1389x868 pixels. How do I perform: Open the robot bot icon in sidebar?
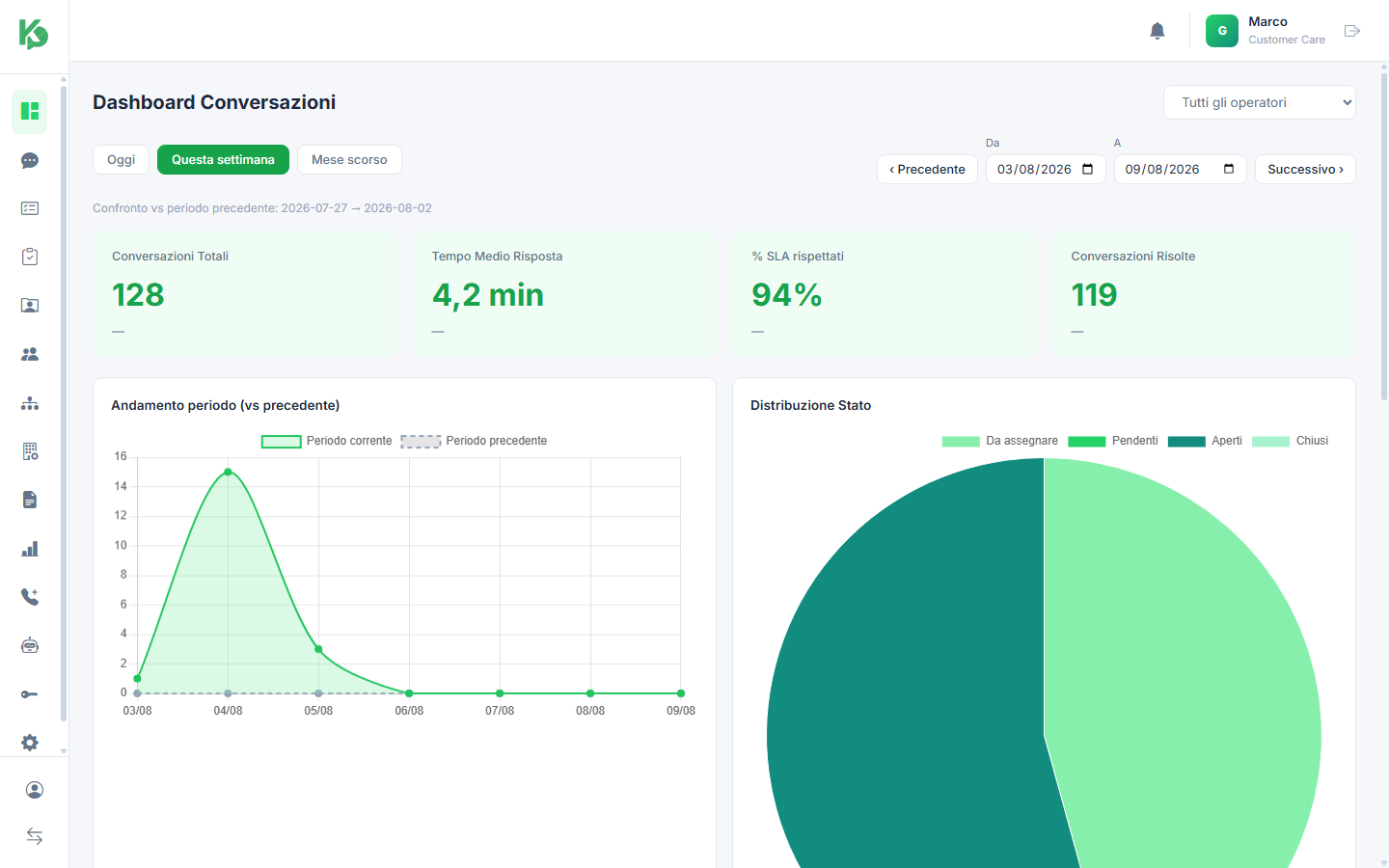click(x=30, y=645)
